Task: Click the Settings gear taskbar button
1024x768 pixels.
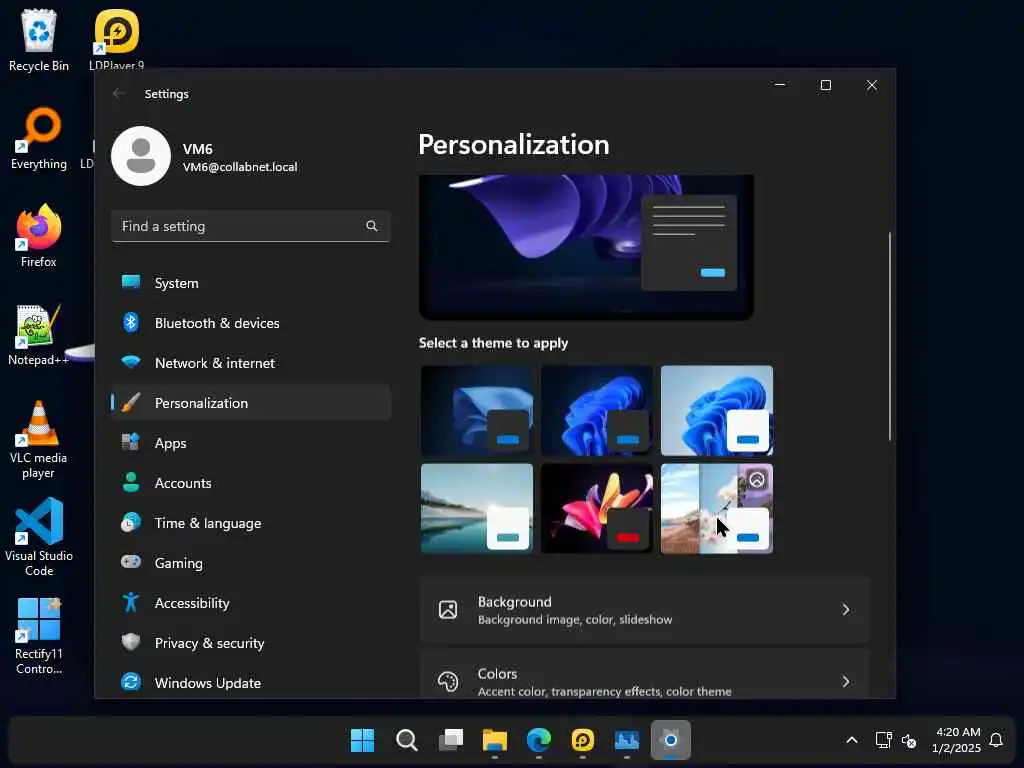Action: pos(671,740)
